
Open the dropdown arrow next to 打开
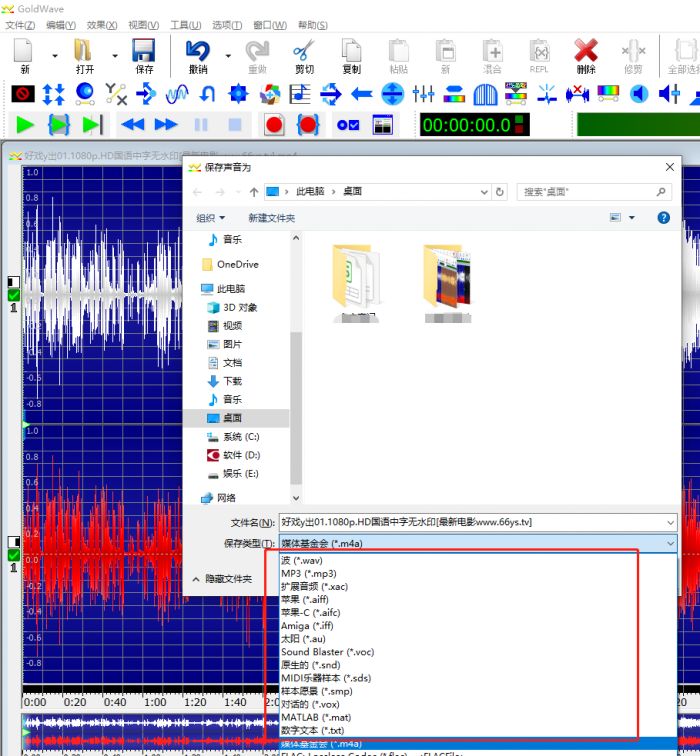pos(115,56)
